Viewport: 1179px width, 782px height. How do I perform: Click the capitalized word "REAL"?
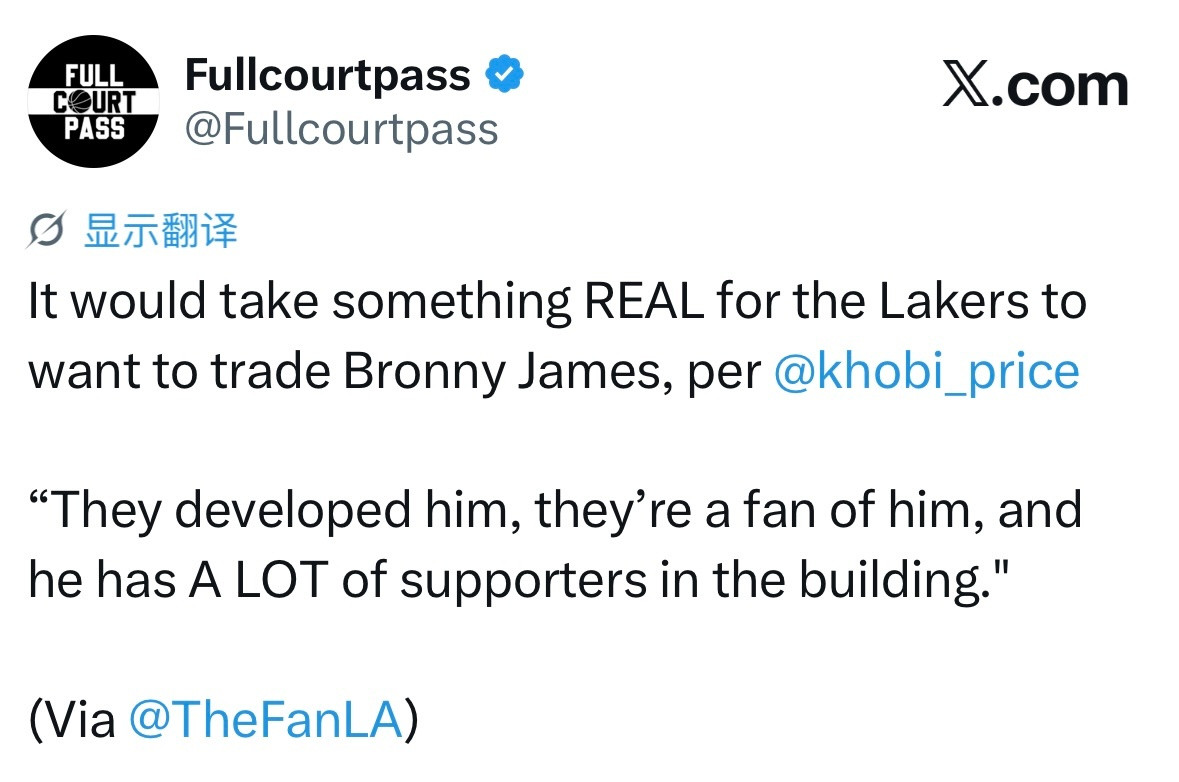[644, 302]
